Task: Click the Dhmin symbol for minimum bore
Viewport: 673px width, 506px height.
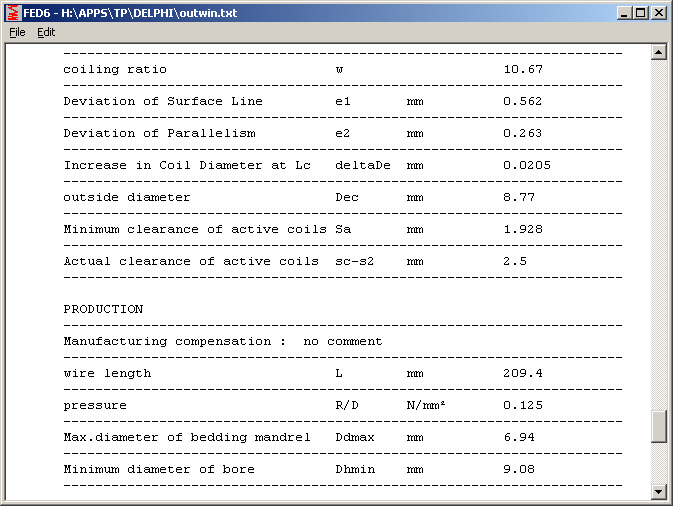Action: click(354, 469)
